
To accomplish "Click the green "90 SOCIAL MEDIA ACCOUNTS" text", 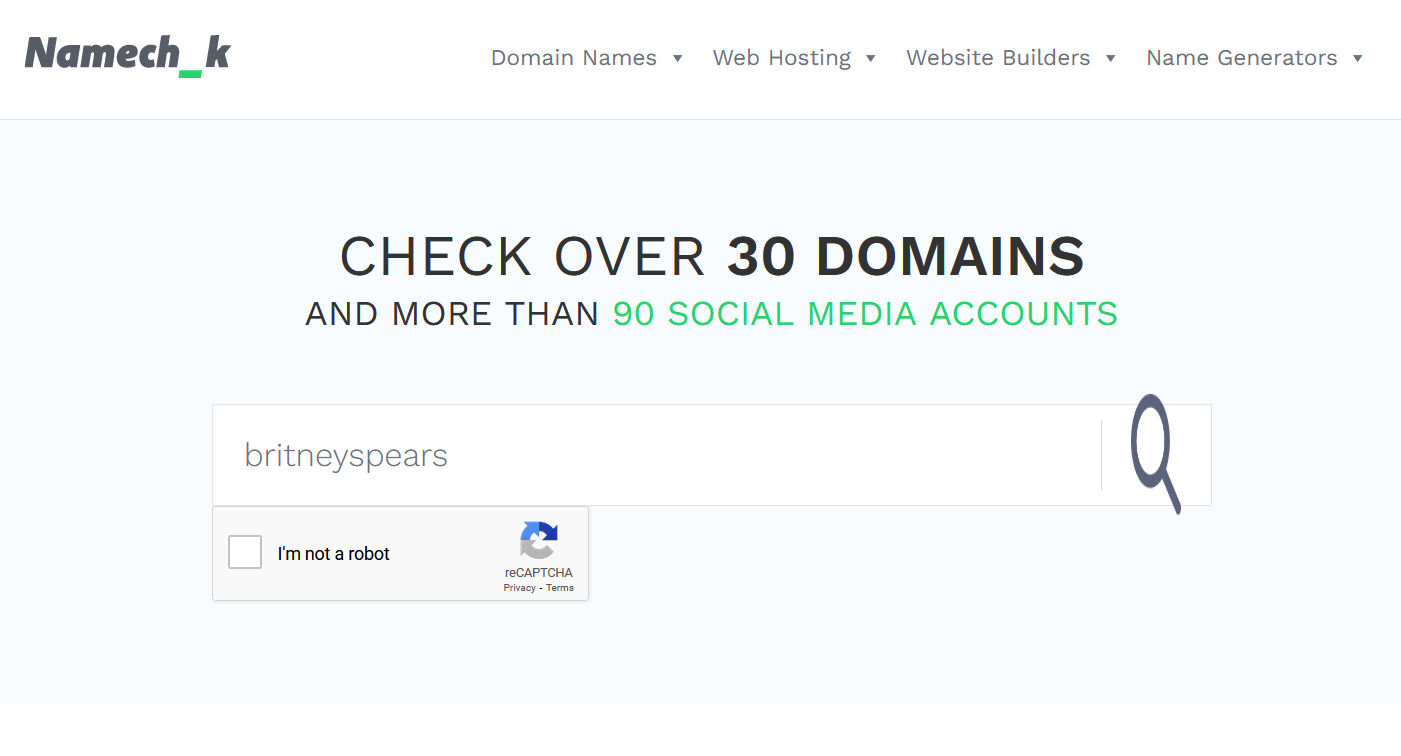I will (x=865, y=314).
